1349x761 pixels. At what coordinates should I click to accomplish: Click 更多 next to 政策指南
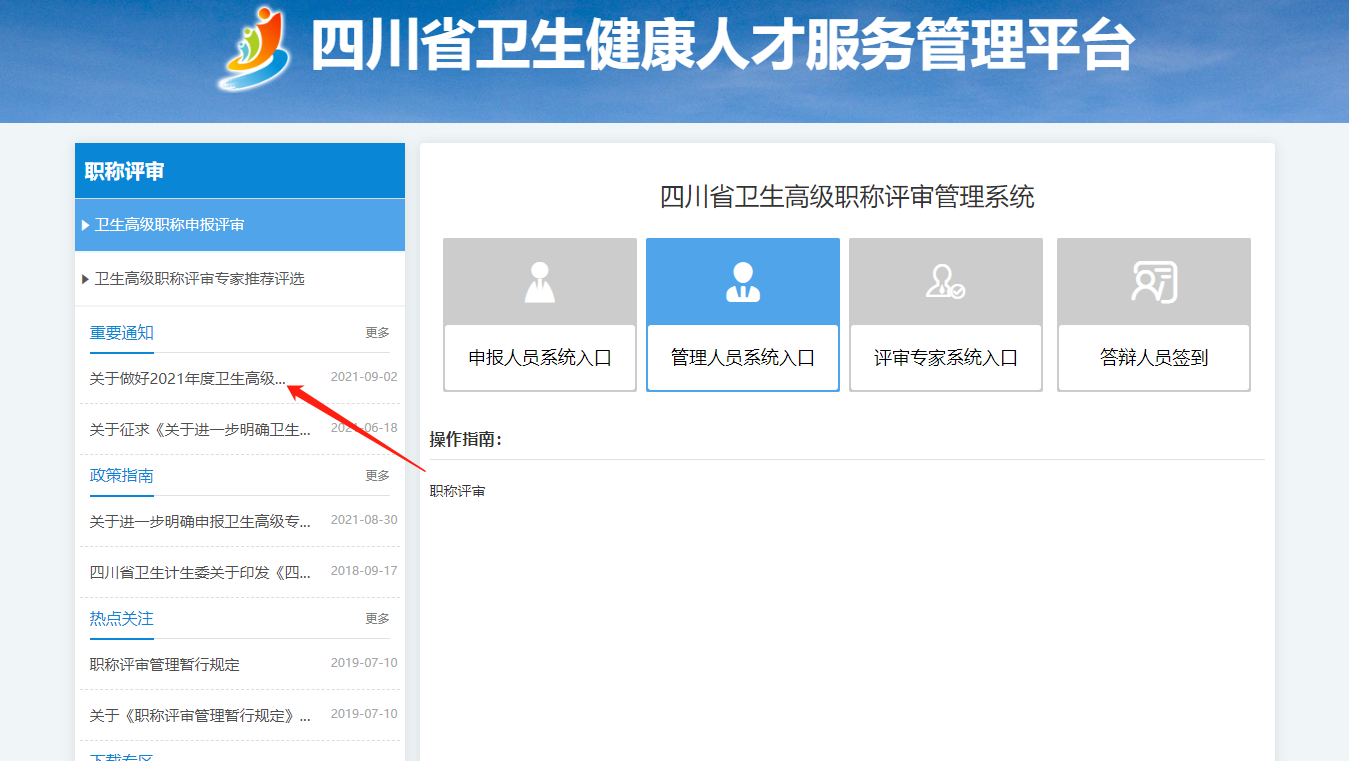point(377,476)
